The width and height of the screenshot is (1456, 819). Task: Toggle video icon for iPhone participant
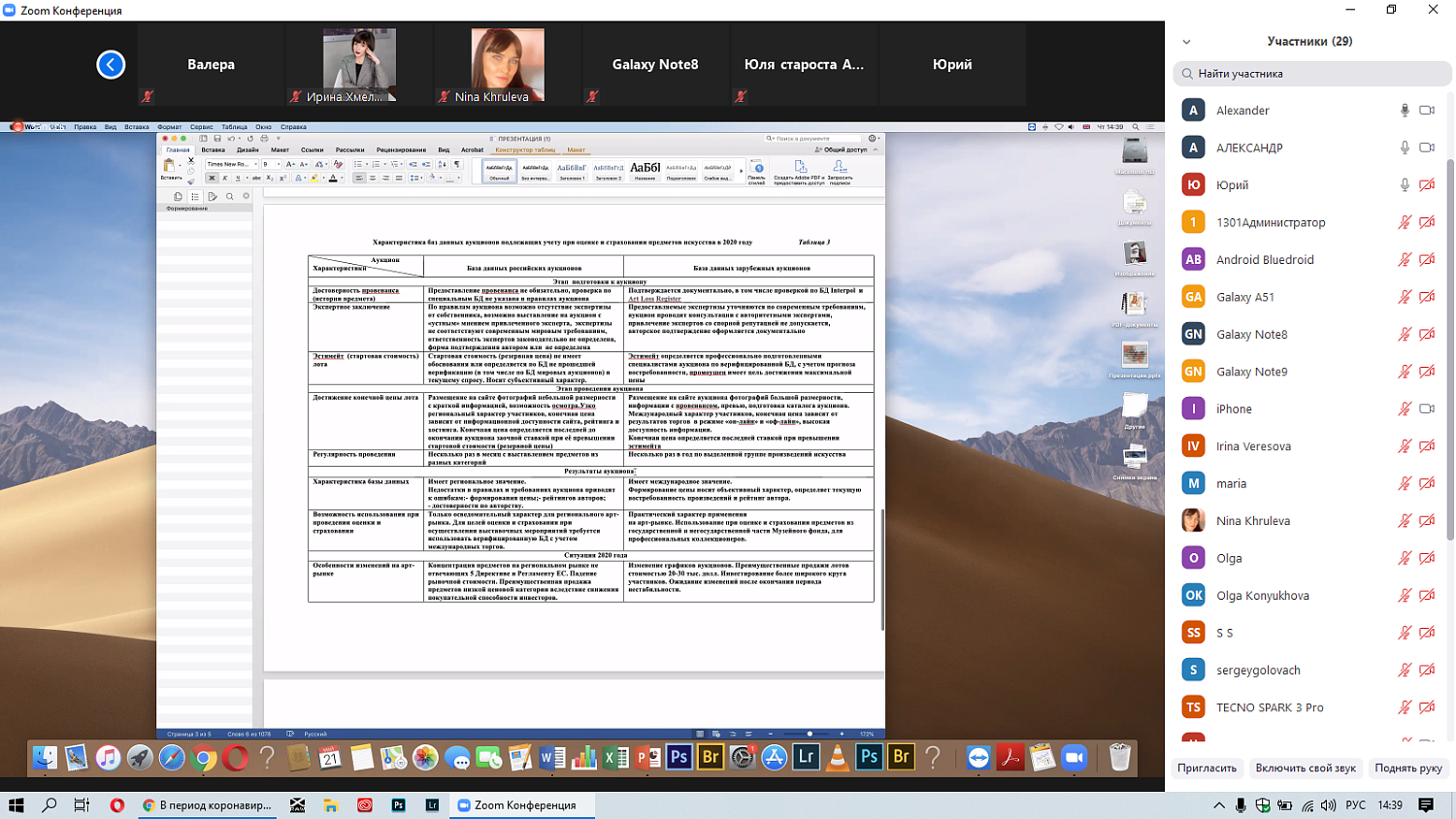click(x=1427, y=409)
